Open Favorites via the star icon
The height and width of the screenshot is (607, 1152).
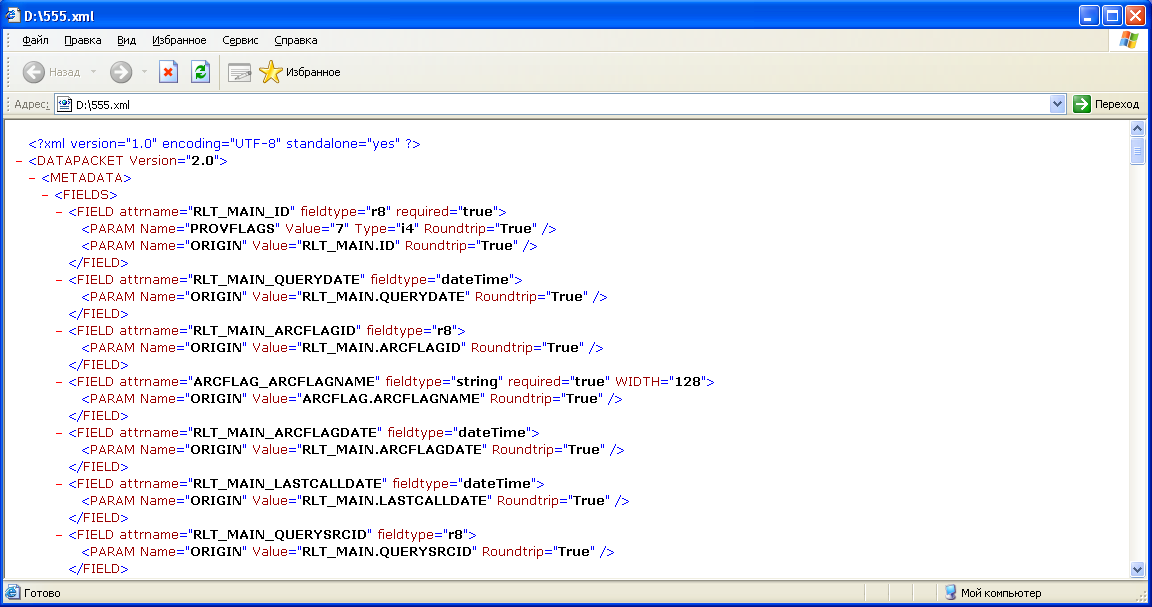(x=270, y=72)
